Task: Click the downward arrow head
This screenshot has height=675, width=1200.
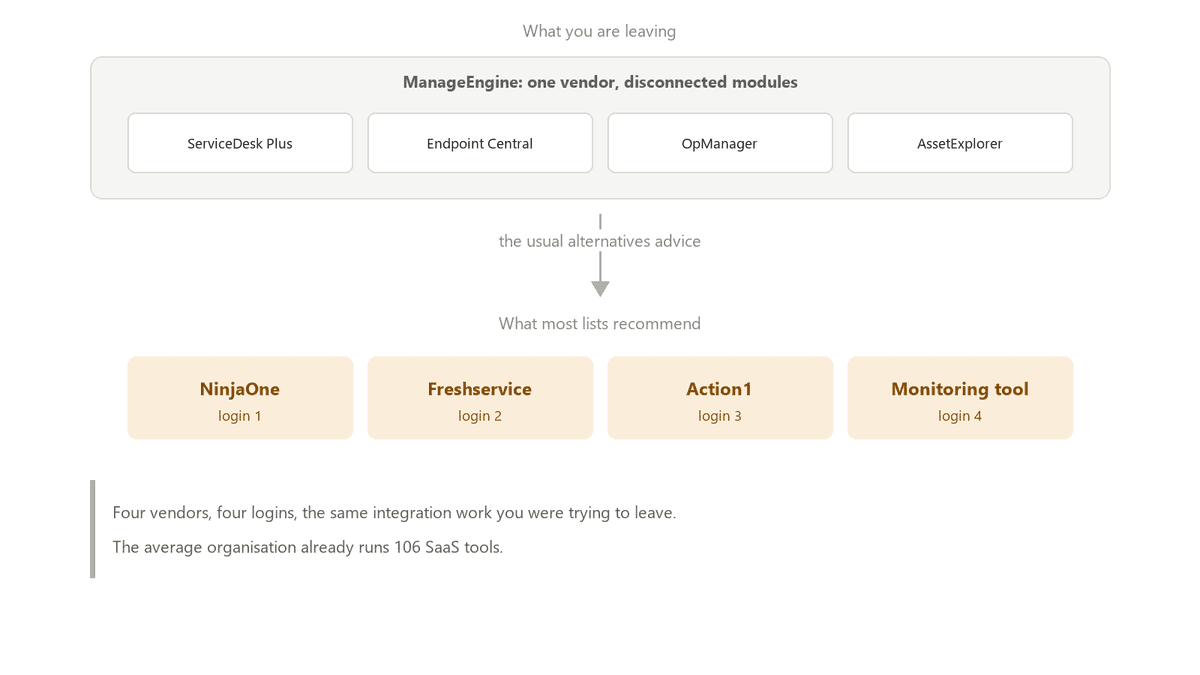Action: pyautogui.click(x=600, y=289)
